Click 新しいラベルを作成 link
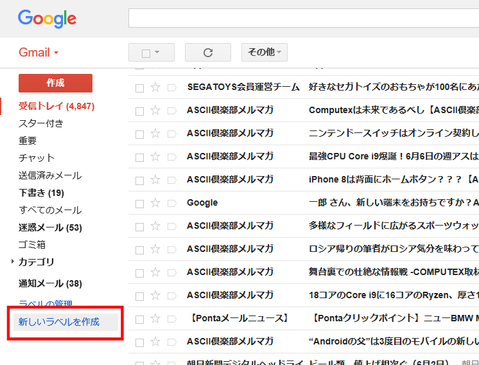Image resolution: width=479 pixels, height=365 pixels. [x=59, y=322]
